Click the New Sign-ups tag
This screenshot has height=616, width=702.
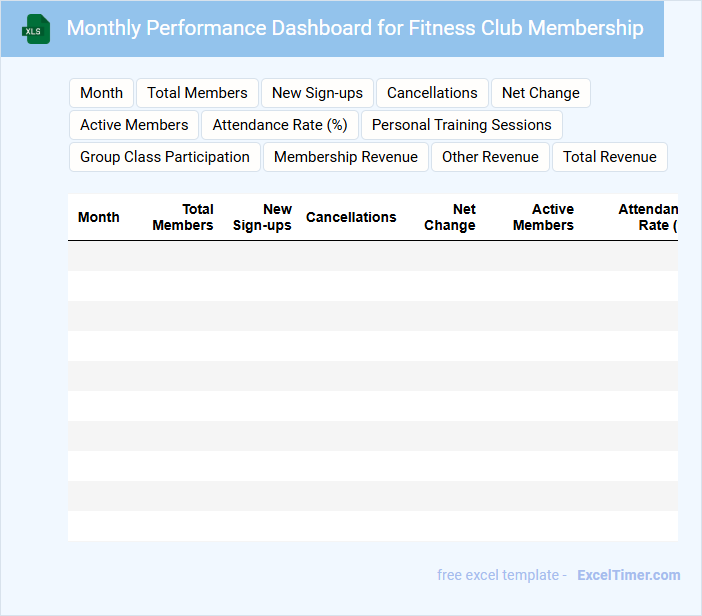(x=317, y=93)
